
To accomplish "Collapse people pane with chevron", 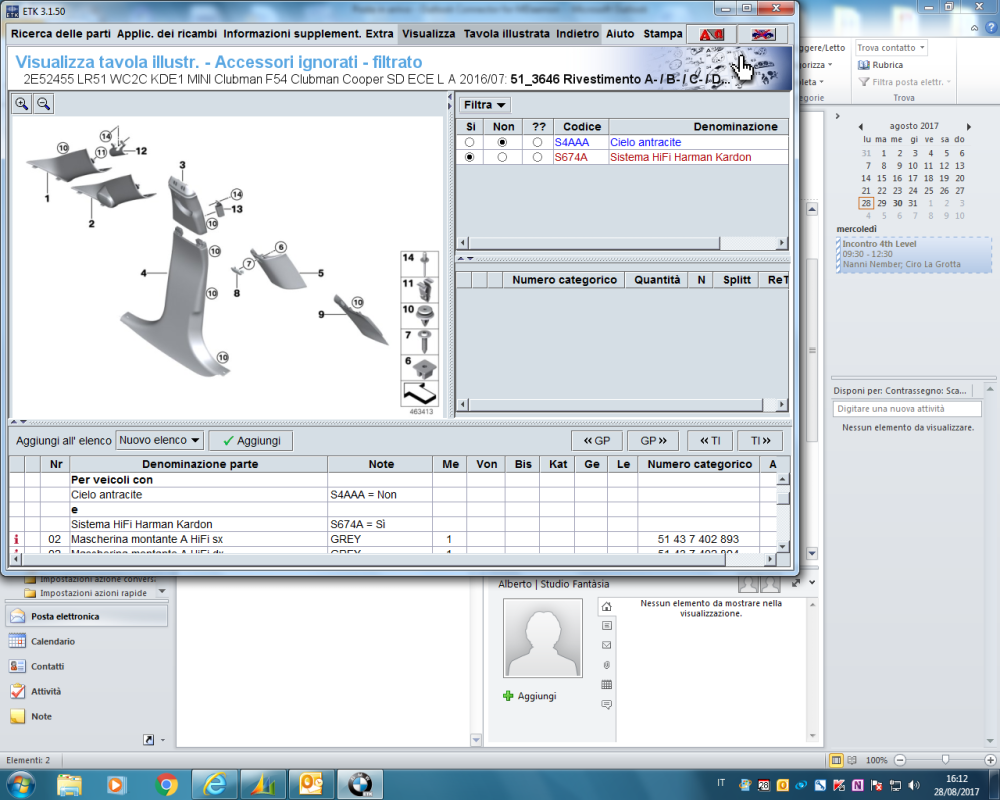I will (x=812, y=582).
